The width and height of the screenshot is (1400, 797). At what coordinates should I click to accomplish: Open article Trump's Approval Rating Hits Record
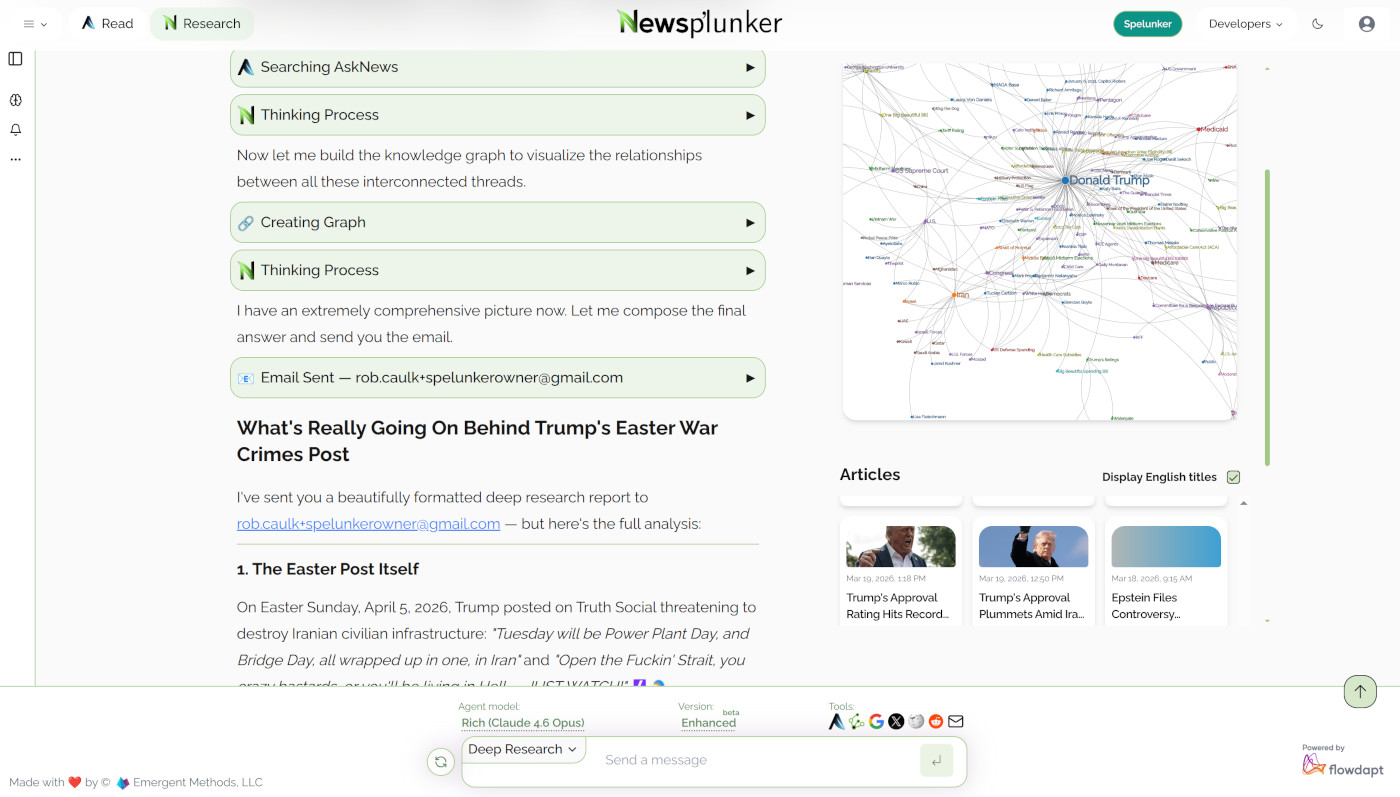900,575
